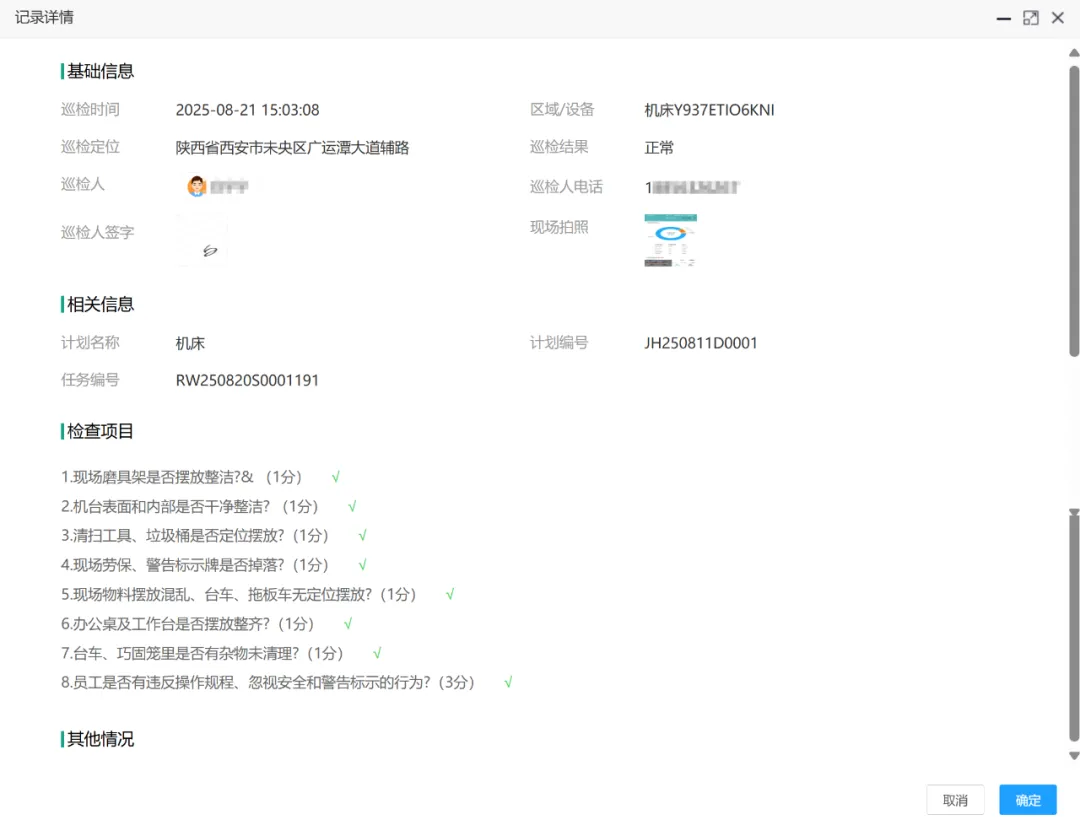Click the checkmark for item 4 现场劳保
This screenshot has width=1080, height=820.
coord(362,565)
